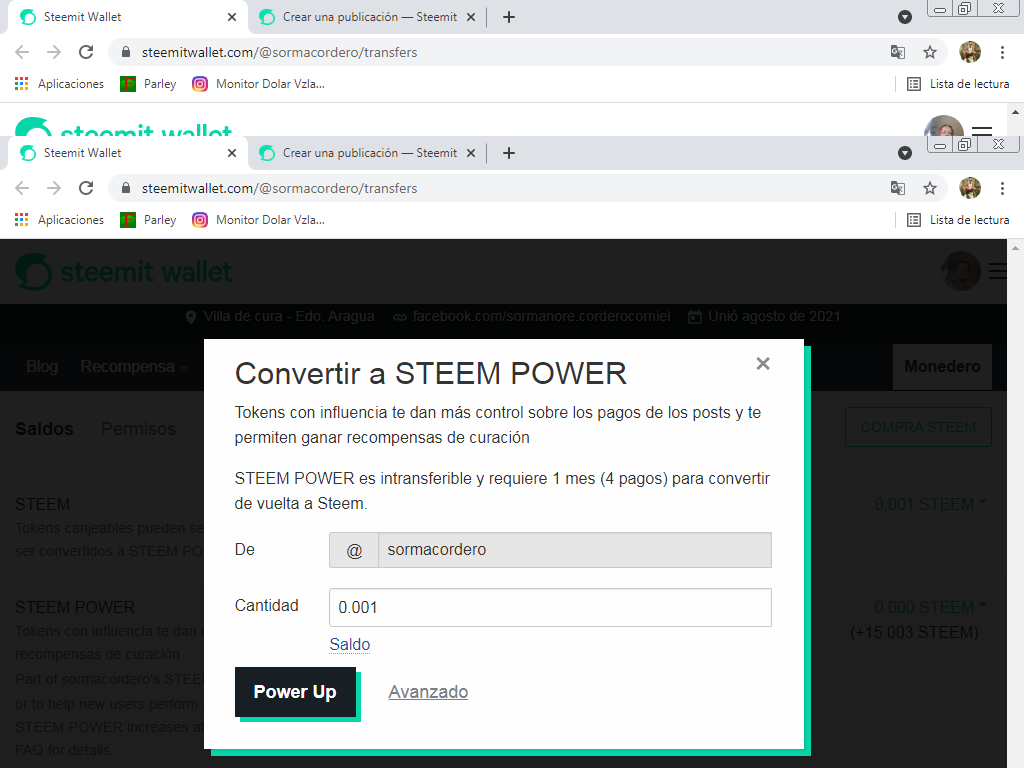Click the Saldo link under Cantidad
The height and width of the screenshot is (768, 1024).
[349, 645]
